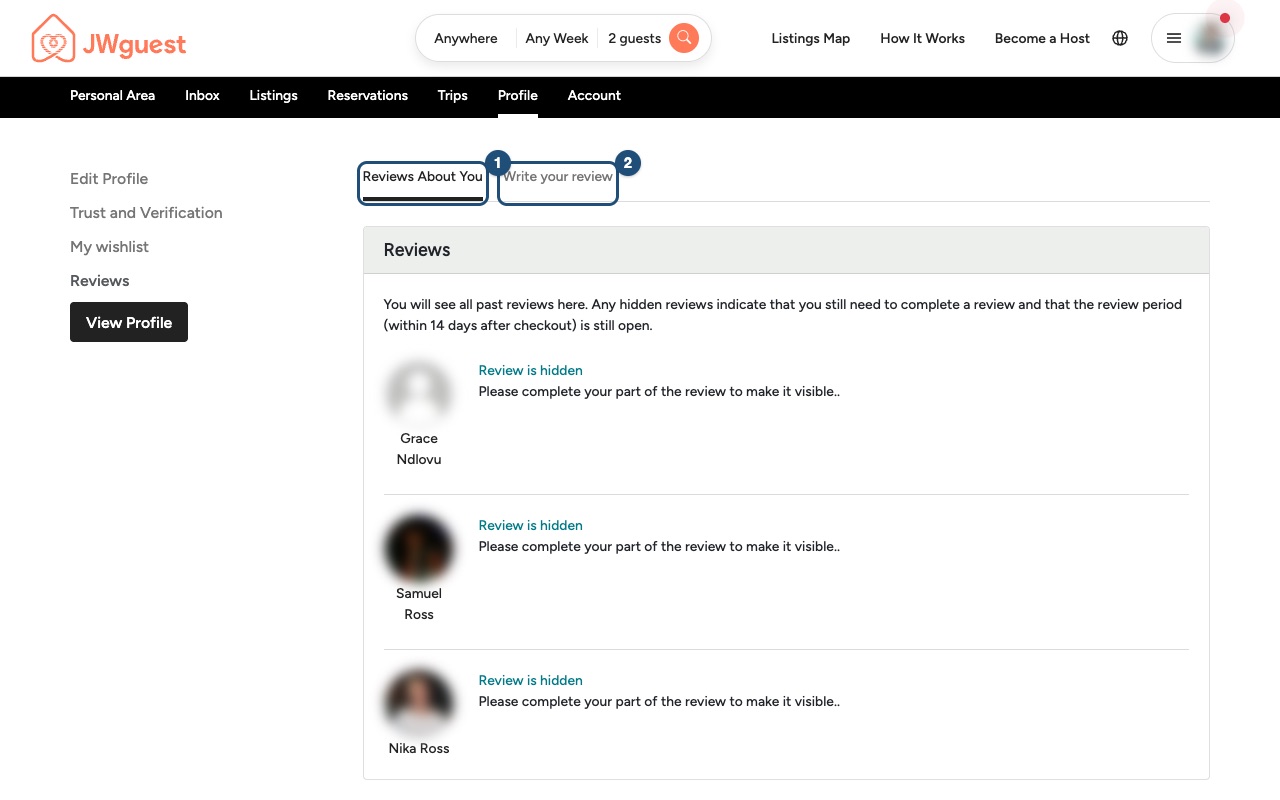Change guest count 2 guests
The height and width of the screenshot is (800, 1280).
coord(634,38)
